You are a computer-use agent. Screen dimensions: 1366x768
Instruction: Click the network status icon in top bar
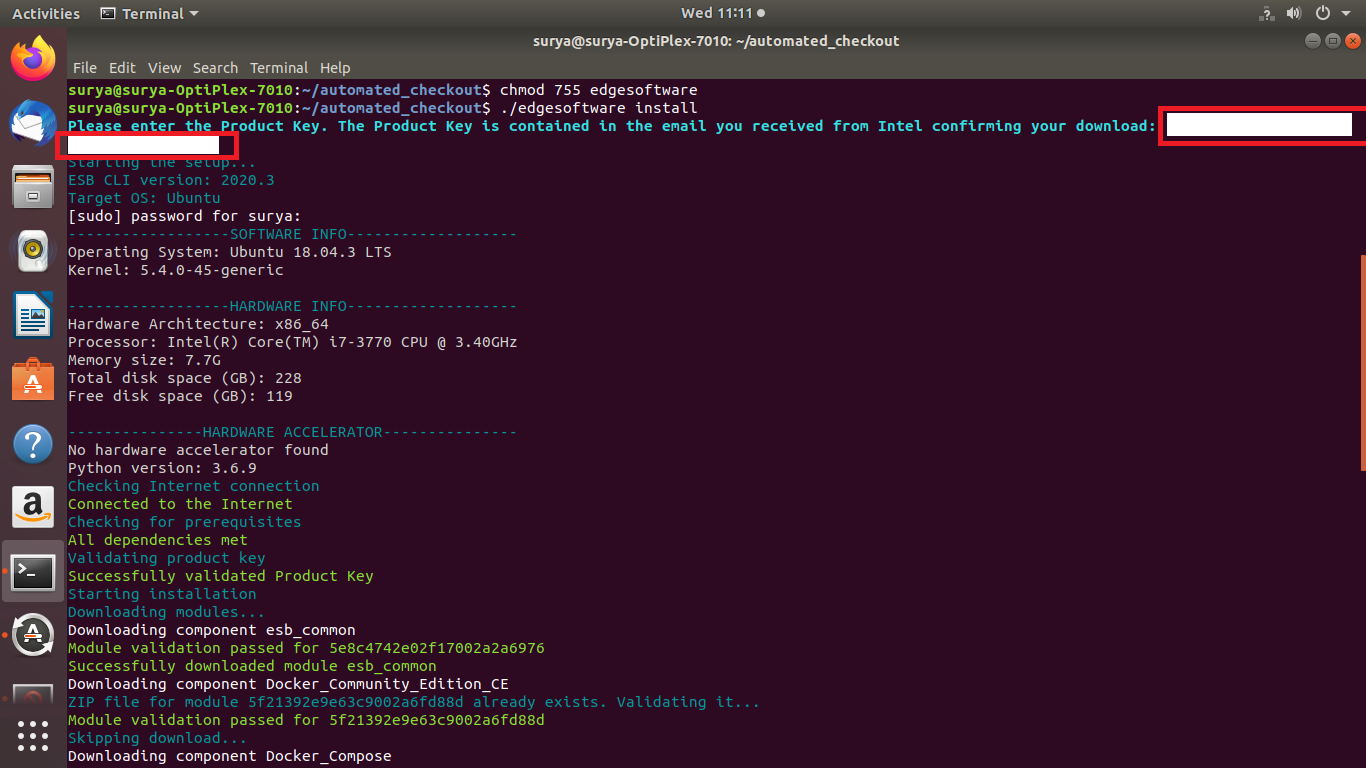click(x=1265, y=14)
